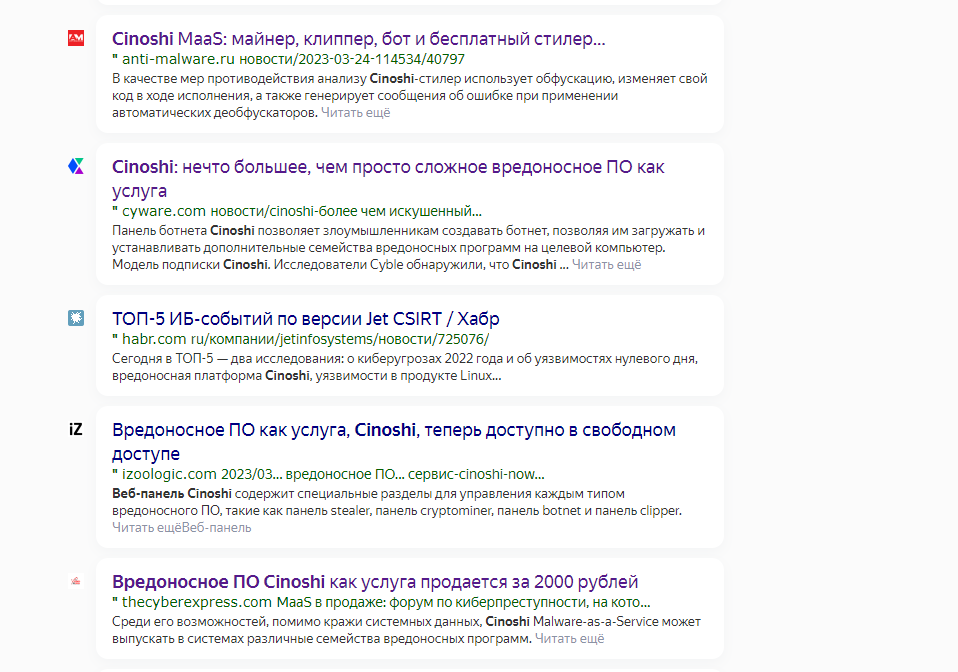Expand 'Читать ещё' in the anti-malware.ru snippet
This screenshot has height=672, width=958.
click(356, 112)
